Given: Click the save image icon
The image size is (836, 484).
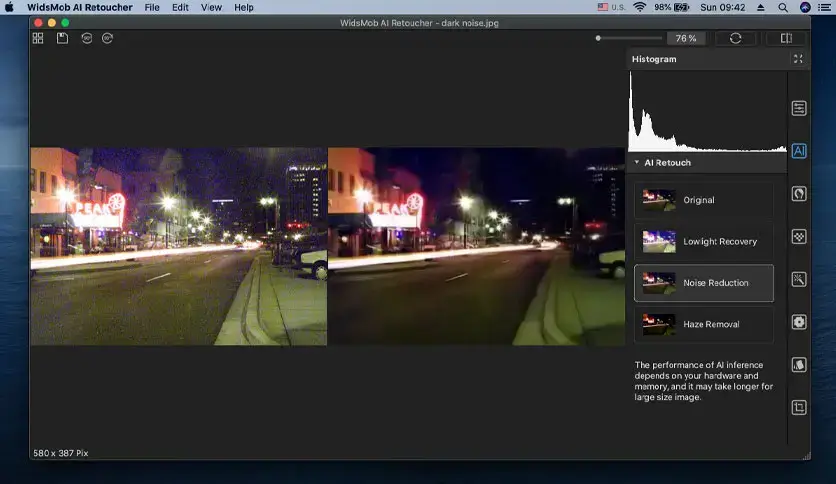Looking at the screenshot, I should (x=62, y=38).
